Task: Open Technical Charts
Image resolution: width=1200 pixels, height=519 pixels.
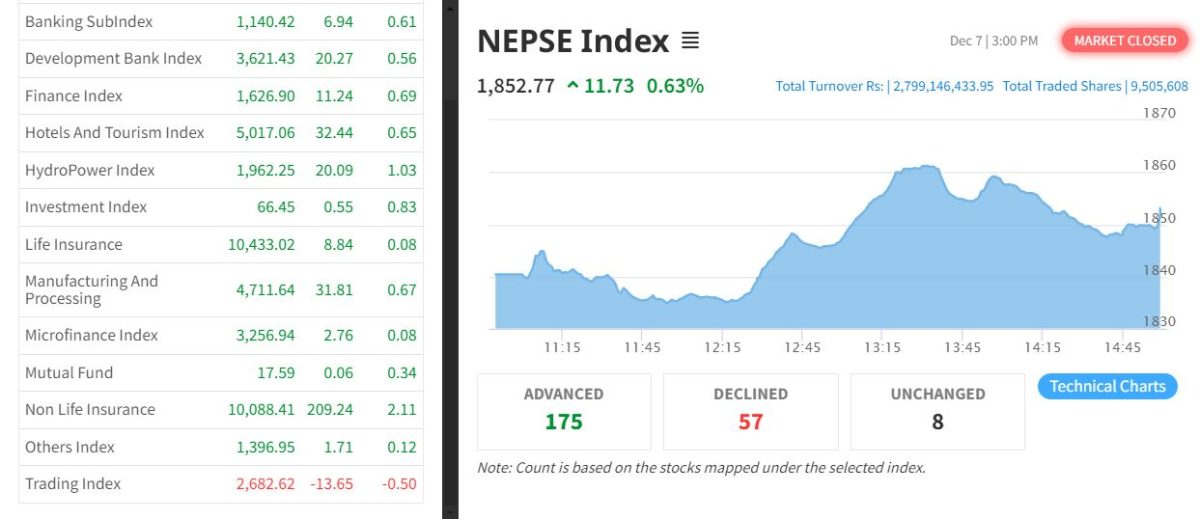Action: [x=1107, y=386]
